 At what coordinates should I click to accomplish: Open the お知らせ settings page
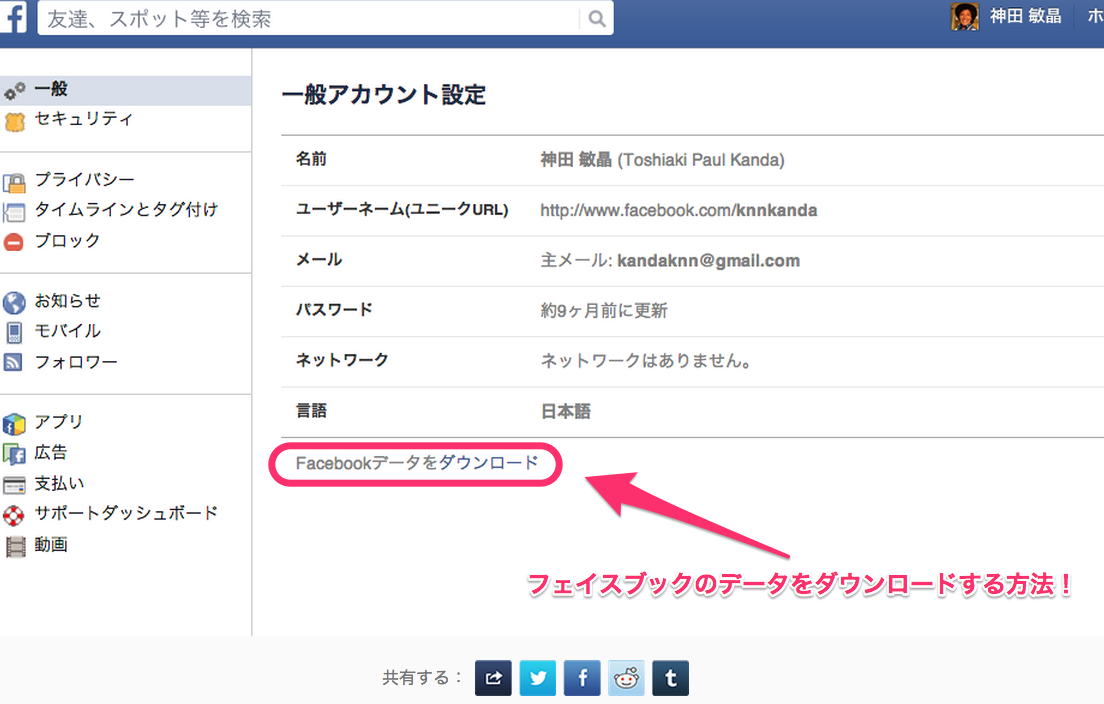68,301
